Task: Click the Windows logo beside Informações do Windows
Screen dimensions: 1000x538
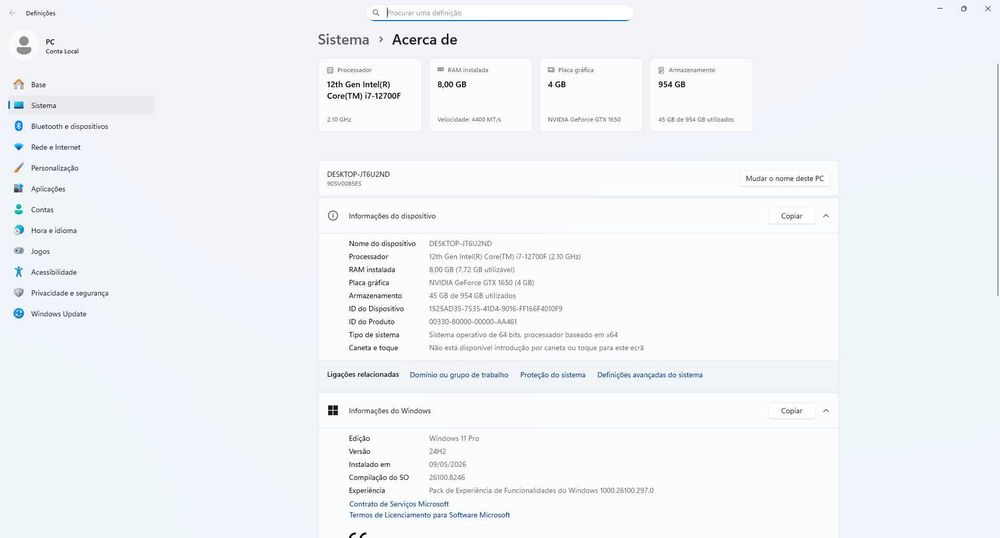Action: click(333, 411)
